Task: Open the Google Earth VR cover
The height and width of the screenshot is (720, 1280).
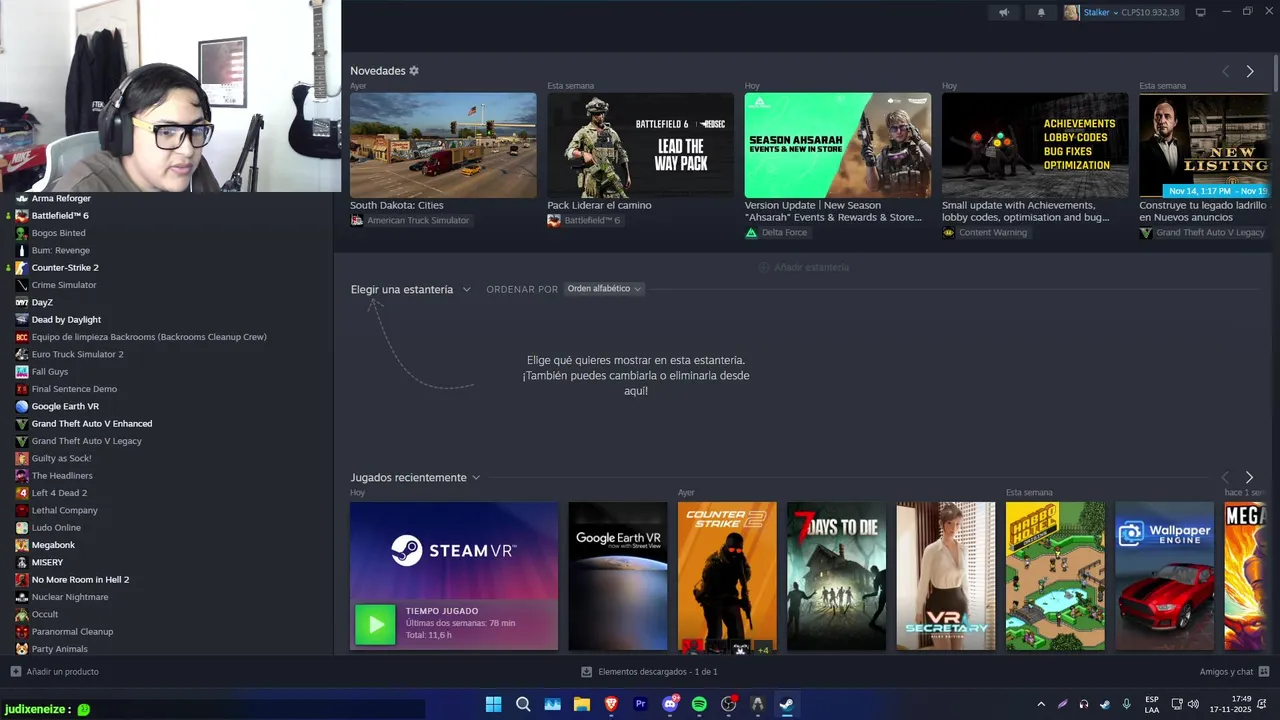Action: coord(617,576)
